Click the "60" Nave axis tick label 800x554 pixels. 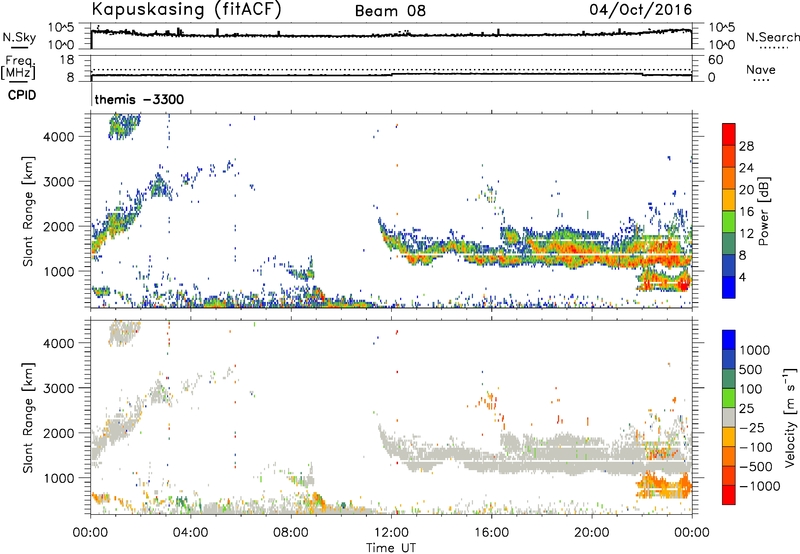(715, 60)
